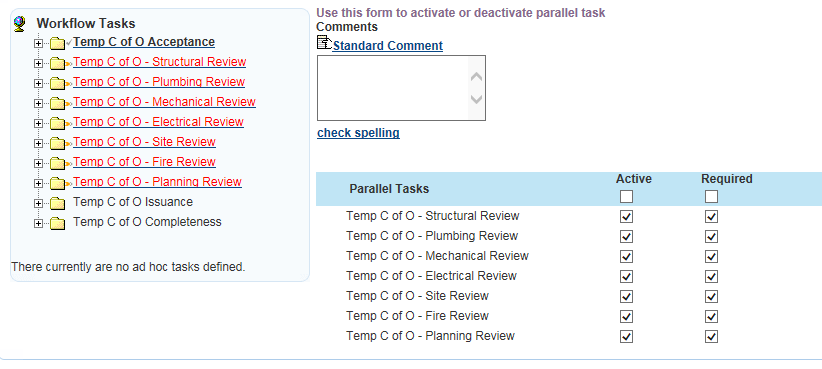This screenshot has height=369, width=822.
Task: Toggle the Active header select-all checkbox
Action: pos(626,197)
